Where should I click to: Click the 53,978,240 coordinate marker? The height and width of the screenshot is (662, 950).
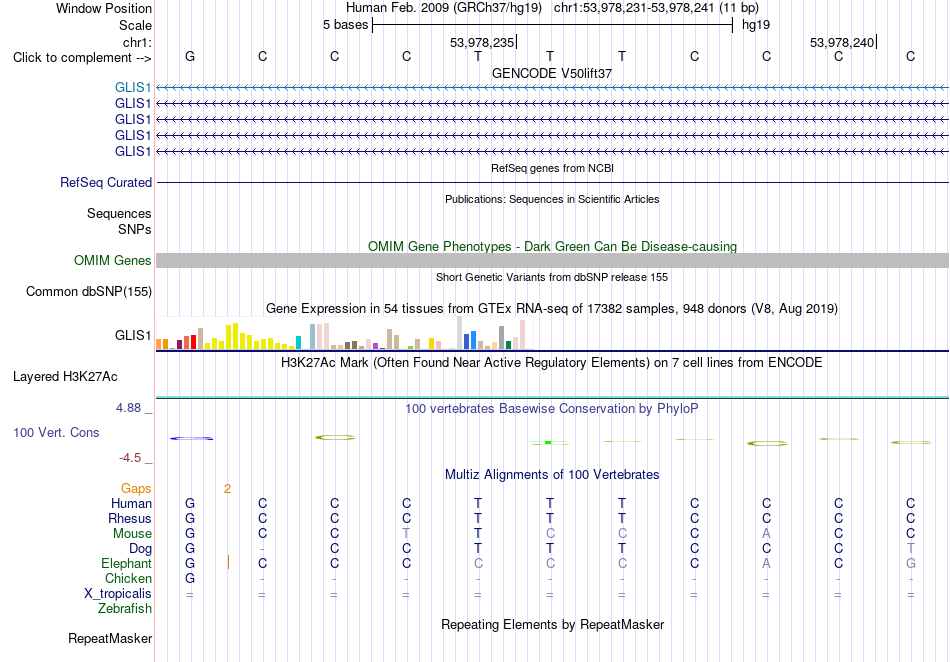click(x=842, y=42)
